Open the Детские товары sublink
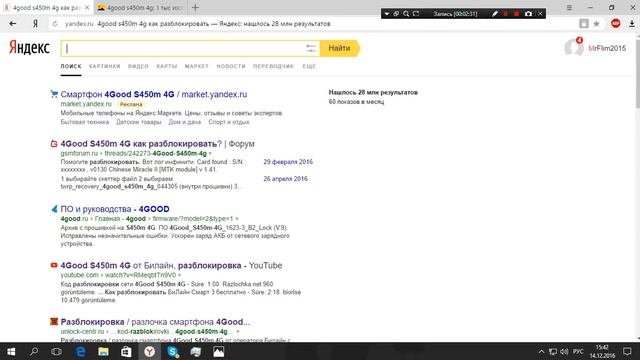This screenshot has height=360, width=640. [x=139, y=122]
